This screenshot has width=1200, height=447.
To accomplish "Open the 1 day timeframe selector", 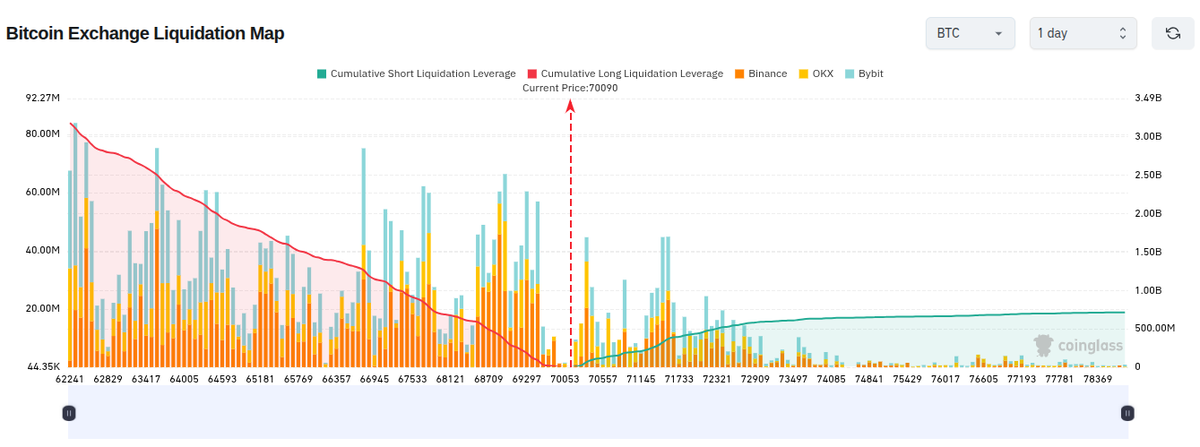I will click(1083, 33).
